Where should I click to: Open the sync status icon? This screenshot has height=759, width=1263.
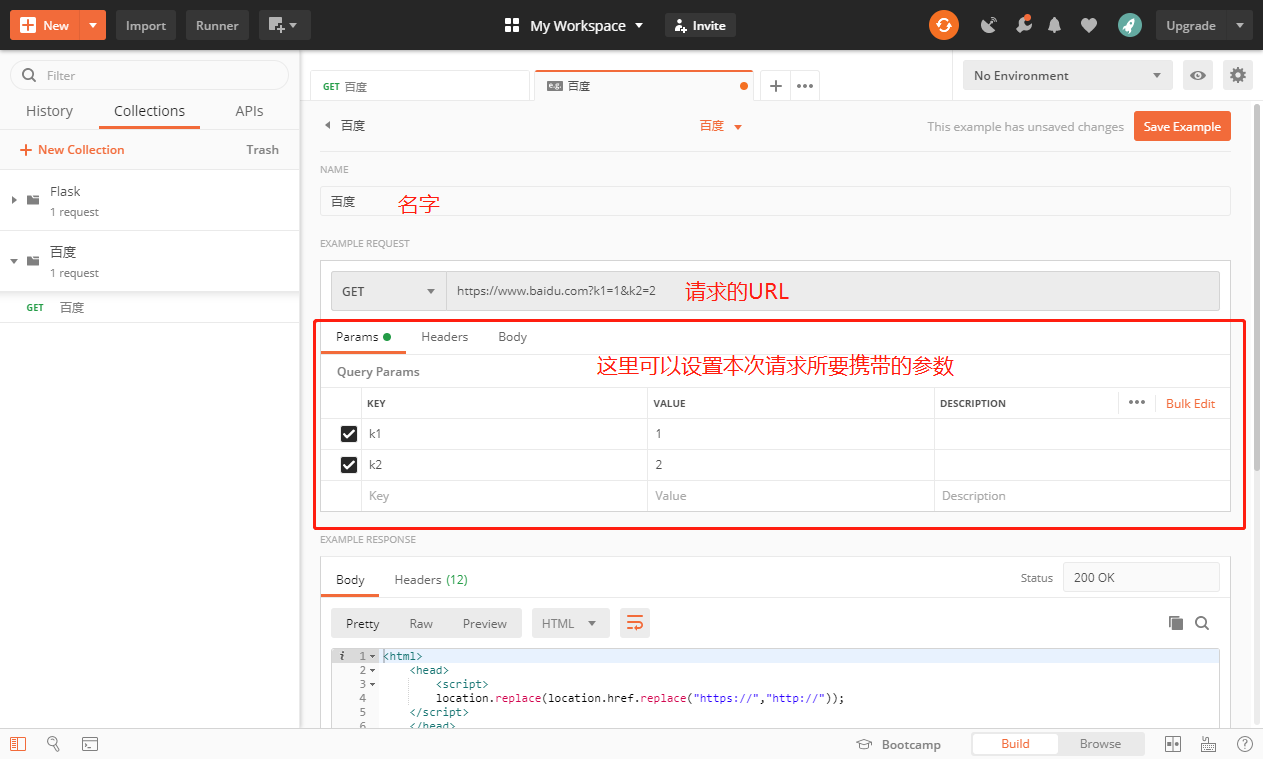943,25
